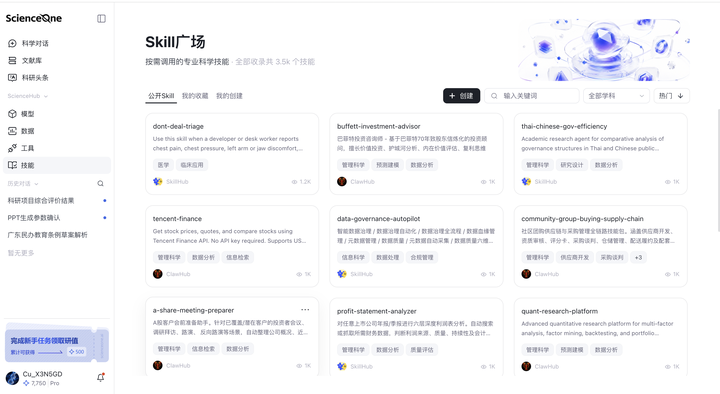This screenshot has height=394, width=720.
Task: Select 技能 skills icon in sidebar
Action: [x=12, y=165]
